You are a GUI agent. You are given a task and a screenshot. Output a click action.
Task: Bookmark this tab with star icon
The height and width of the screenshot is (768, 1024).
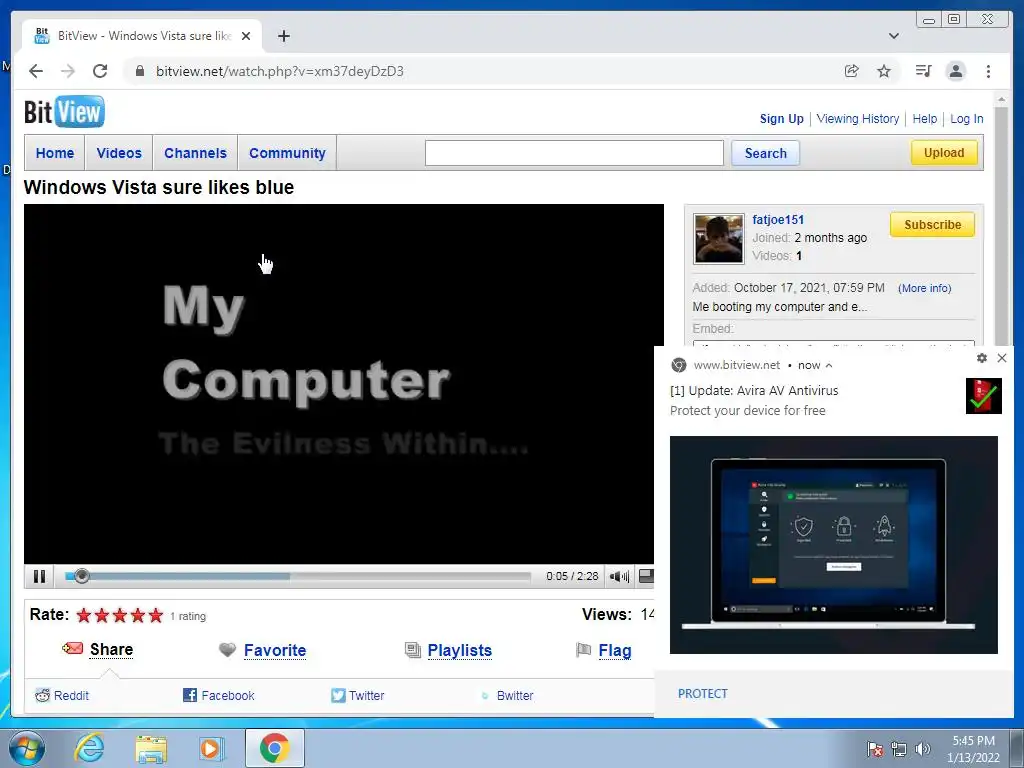pos(884,71)
